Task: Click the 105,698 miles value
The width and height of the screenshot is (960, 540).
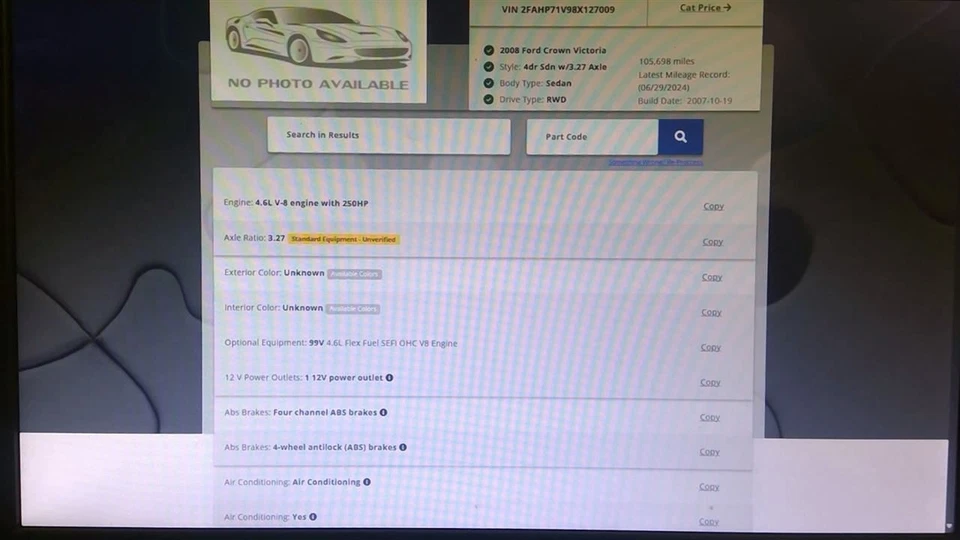Action: coord(666,61)
